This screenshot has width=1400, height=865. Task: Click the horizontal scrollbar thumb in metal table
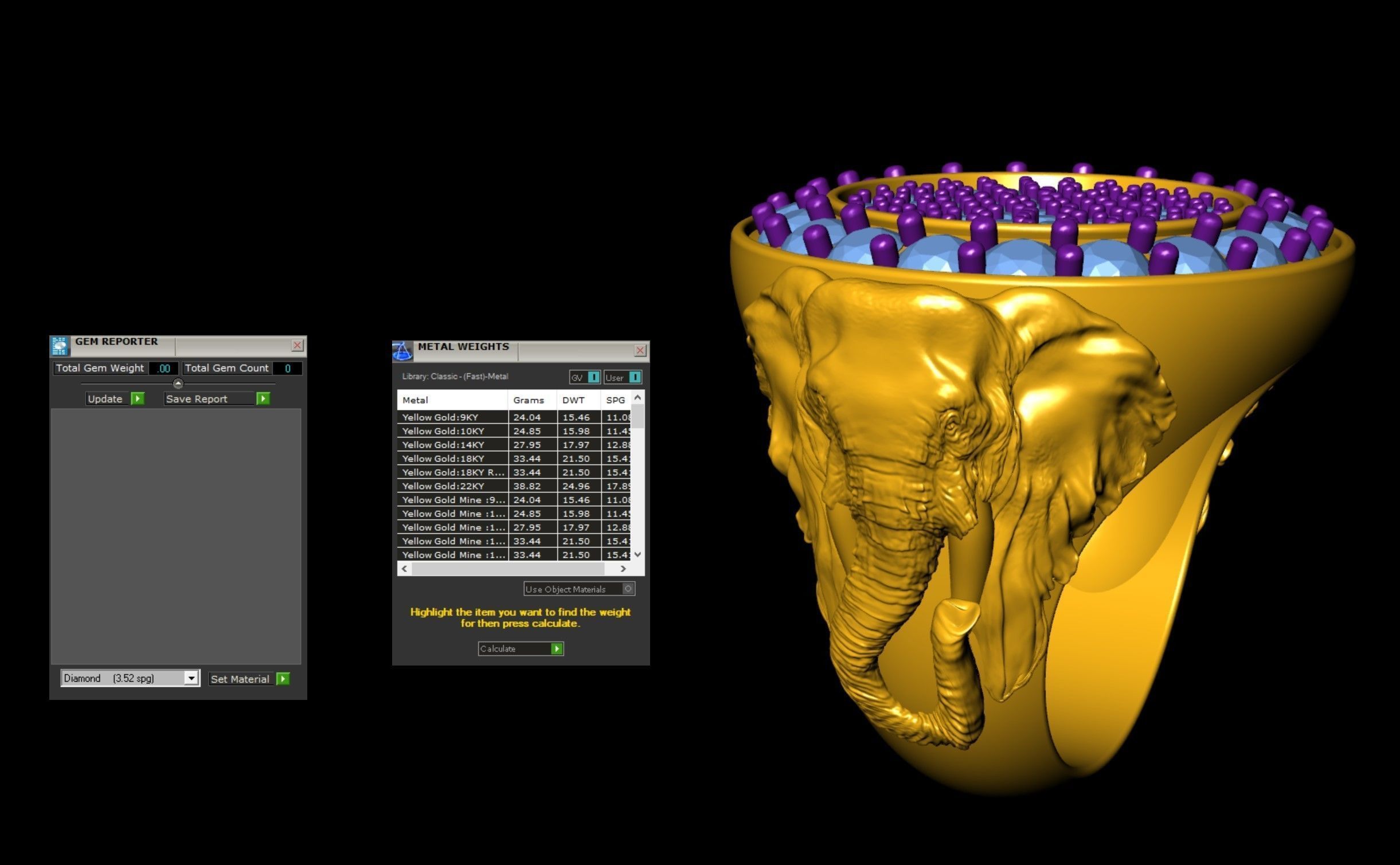(x=508, y=568)
